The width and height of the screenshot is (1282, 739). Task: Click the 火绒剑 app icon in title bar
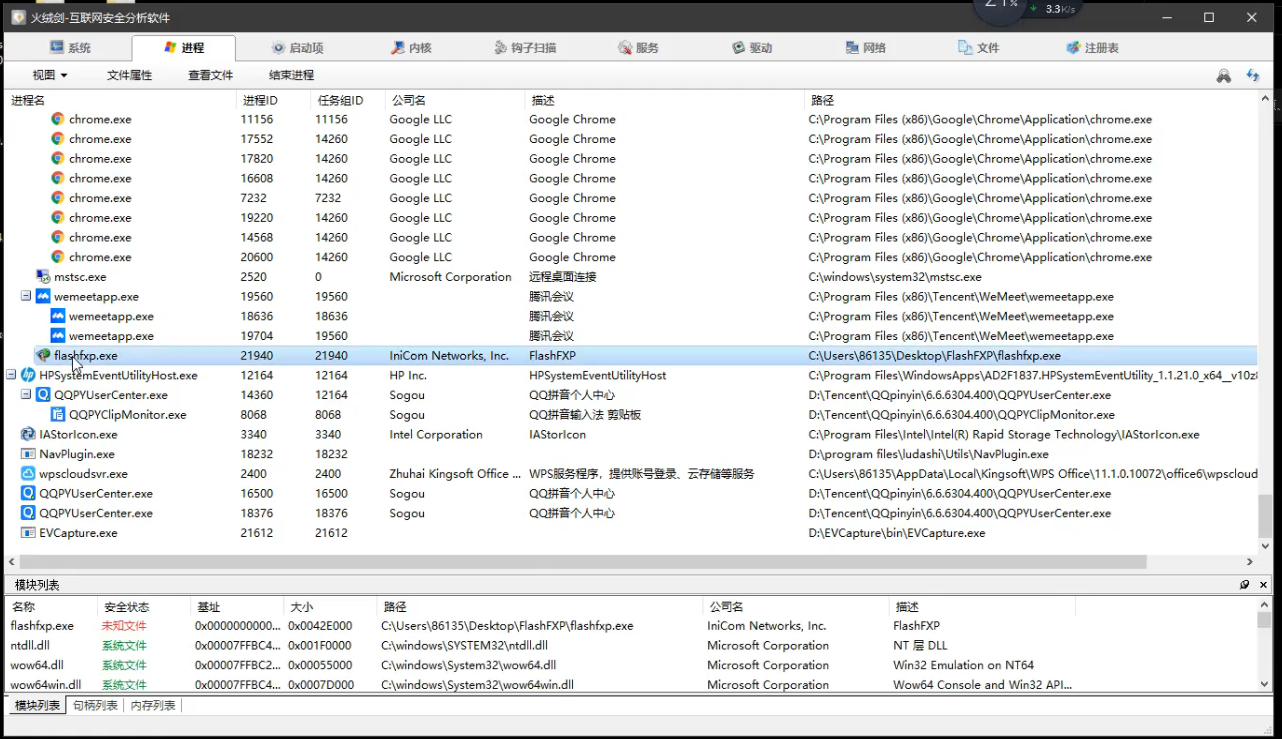coord(17,17)
